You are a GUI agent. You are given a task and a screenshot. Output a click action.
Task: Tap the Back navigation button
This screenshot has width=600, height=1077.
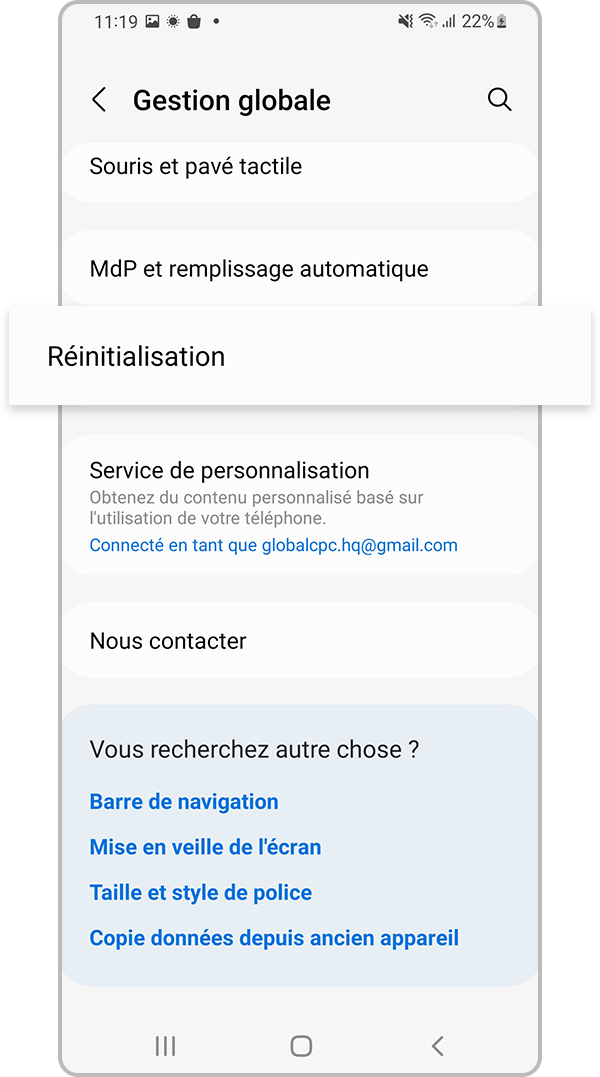coord(437,1046)
